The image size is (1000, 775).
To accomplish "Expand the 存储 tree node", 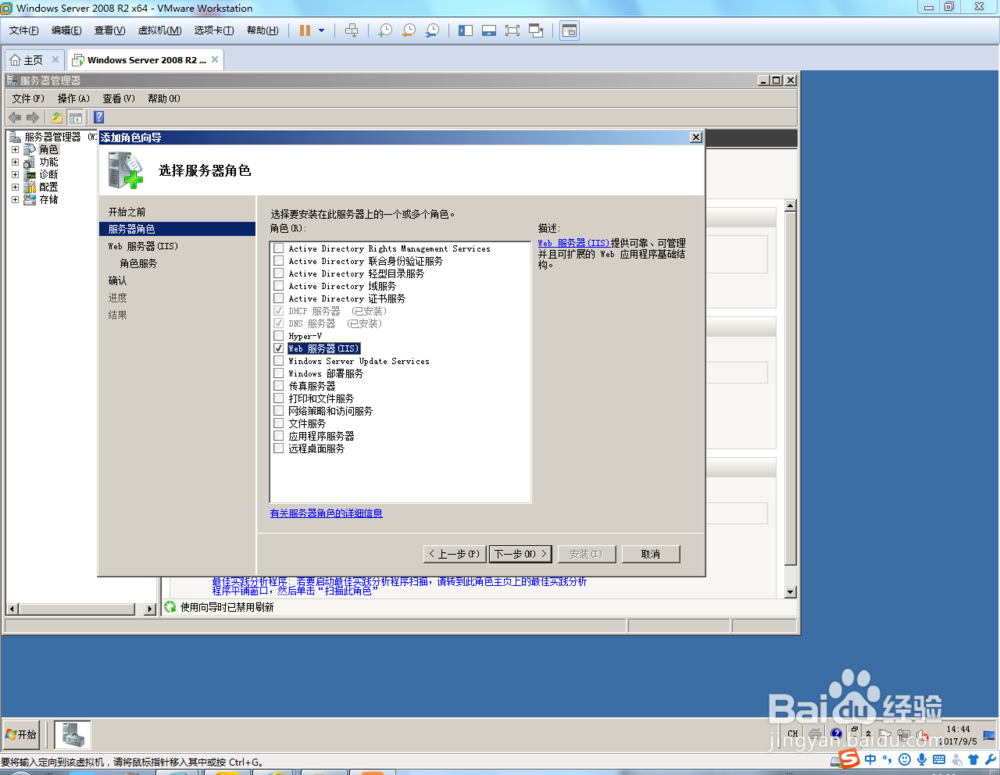I will coord(15,200).
